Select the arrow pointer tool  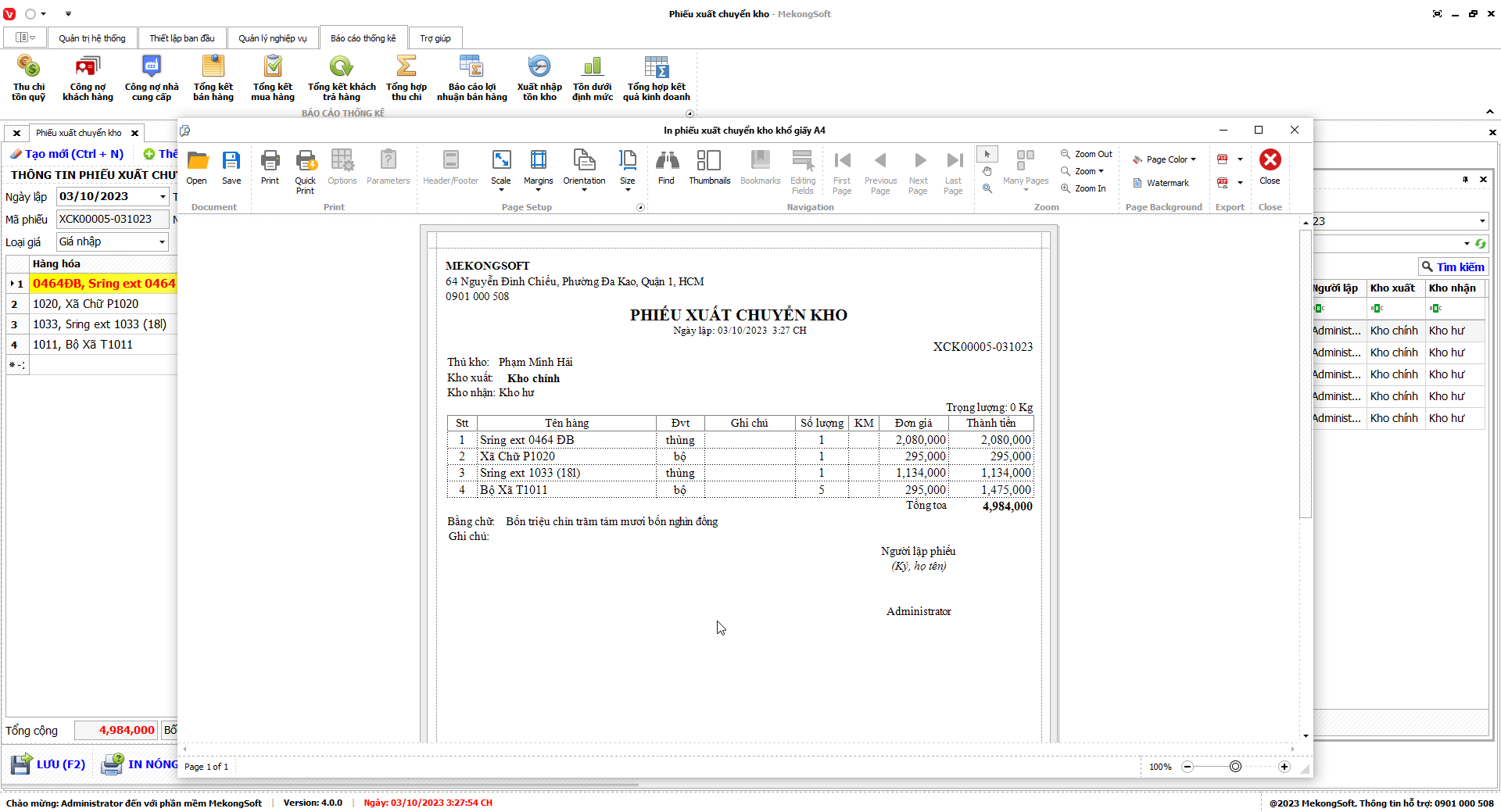pyautogui.click(x=987, y=155)
